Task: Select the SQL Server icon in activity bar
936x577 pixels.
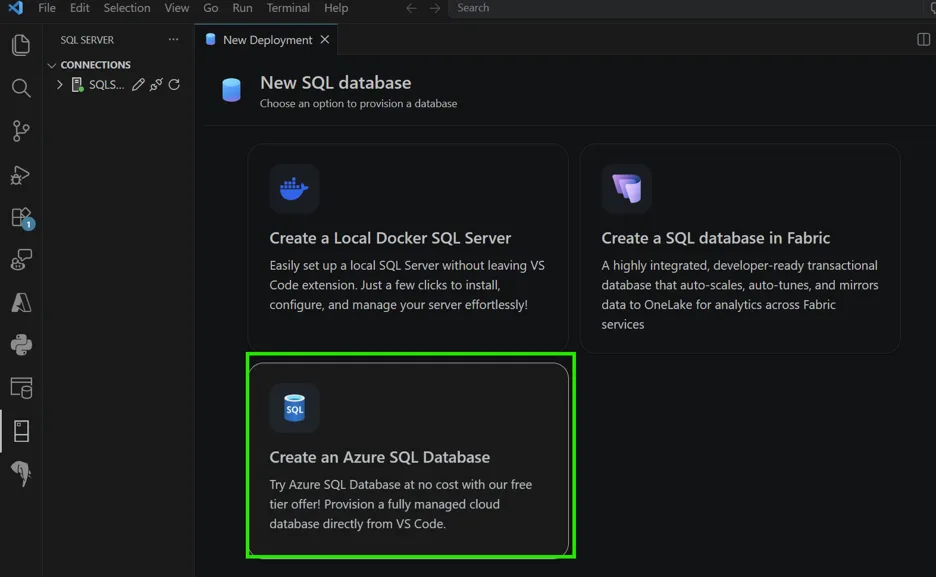Action: click(x=21, y=431)
